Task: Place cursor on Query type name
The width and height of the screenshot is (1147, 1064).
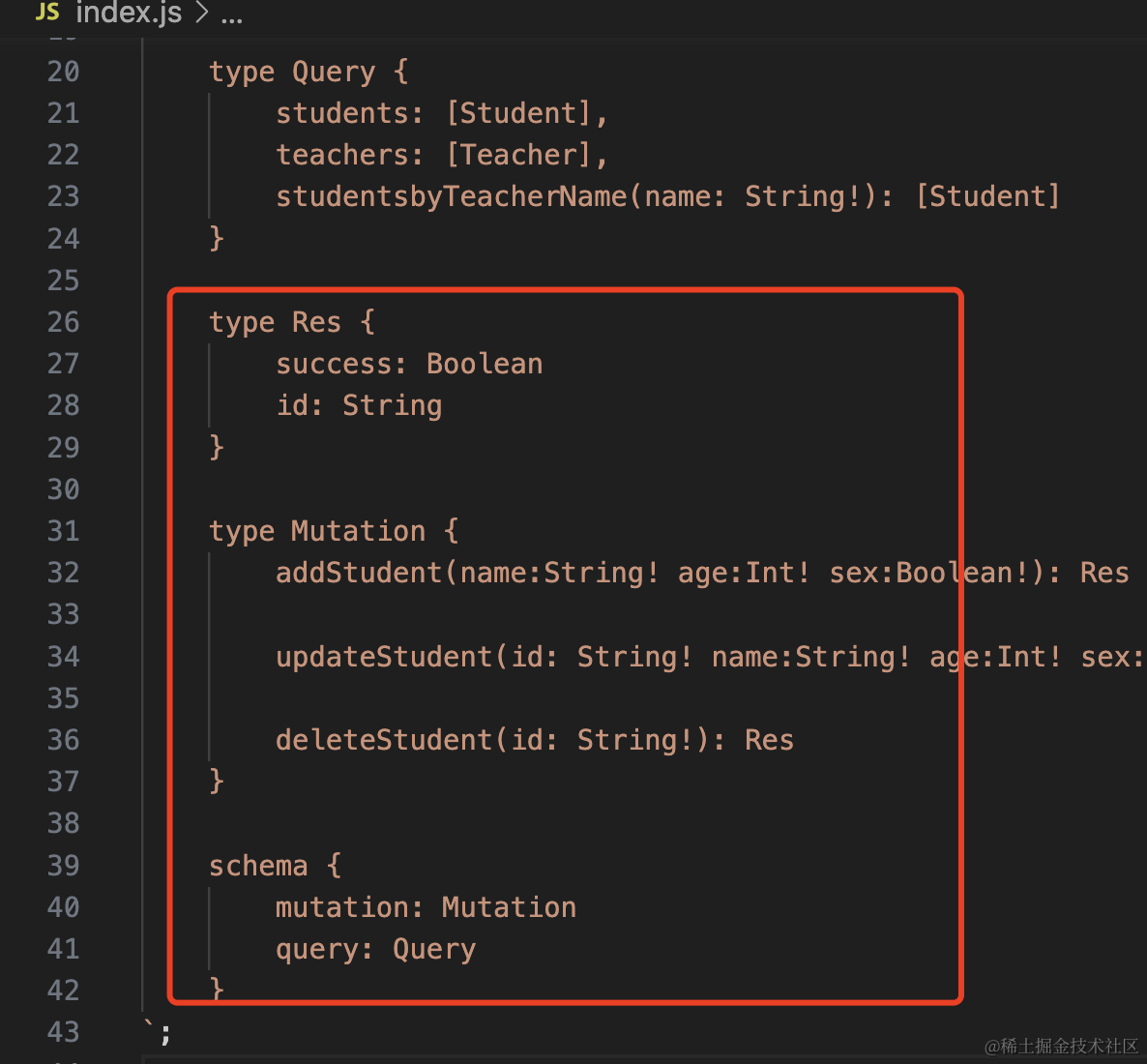Action: click(x=334, y=73)
